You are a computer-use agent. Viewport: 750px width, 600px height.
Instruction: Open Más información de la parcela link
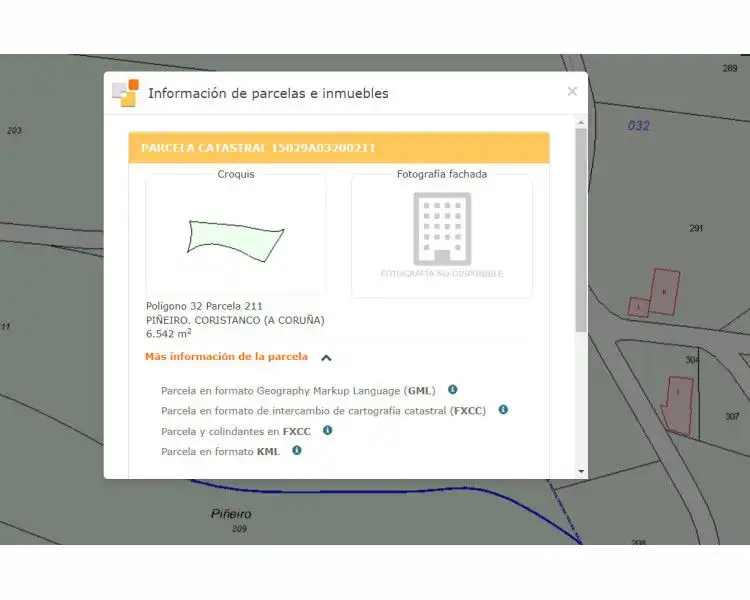pyautogui.click(x=226, y=357)
